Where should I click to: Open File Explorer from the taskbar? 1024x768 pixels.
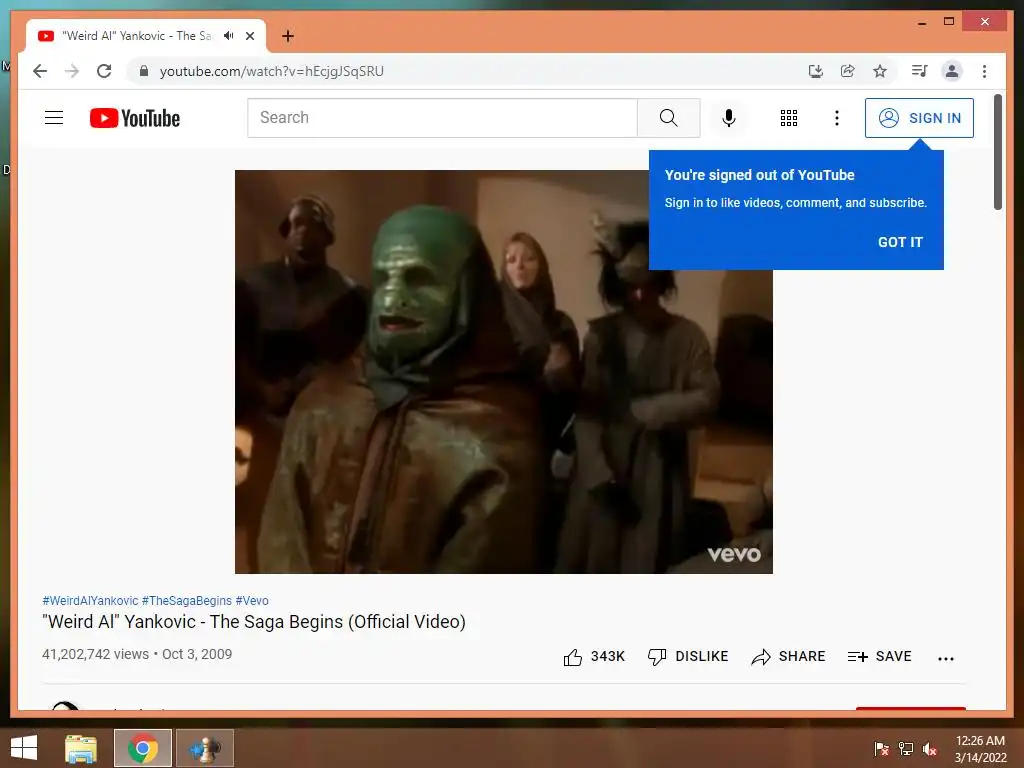pos(81,748)
